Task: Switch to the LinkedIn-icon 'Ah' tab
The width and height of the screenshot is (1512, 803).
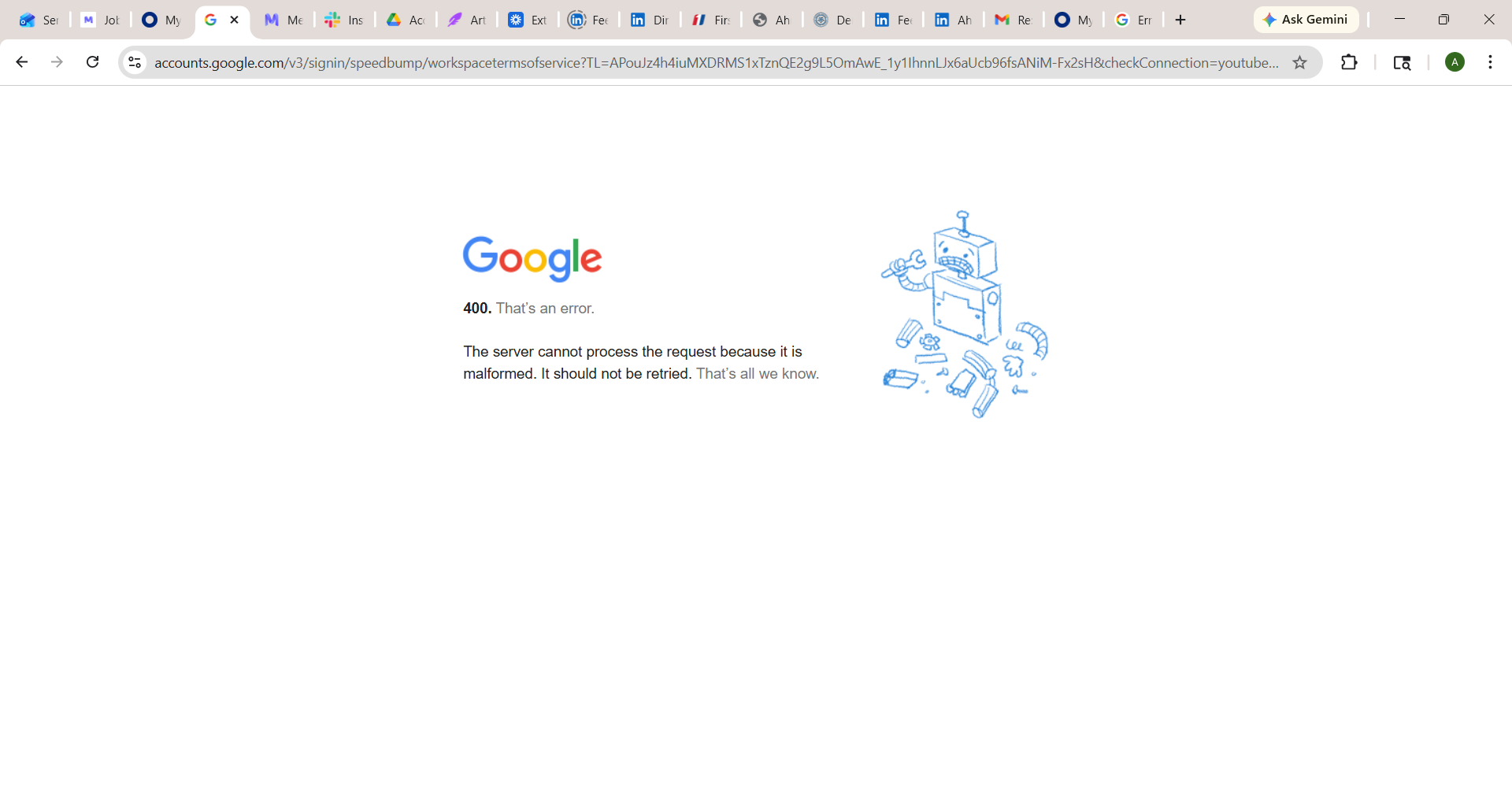Action: pos(953,20)
